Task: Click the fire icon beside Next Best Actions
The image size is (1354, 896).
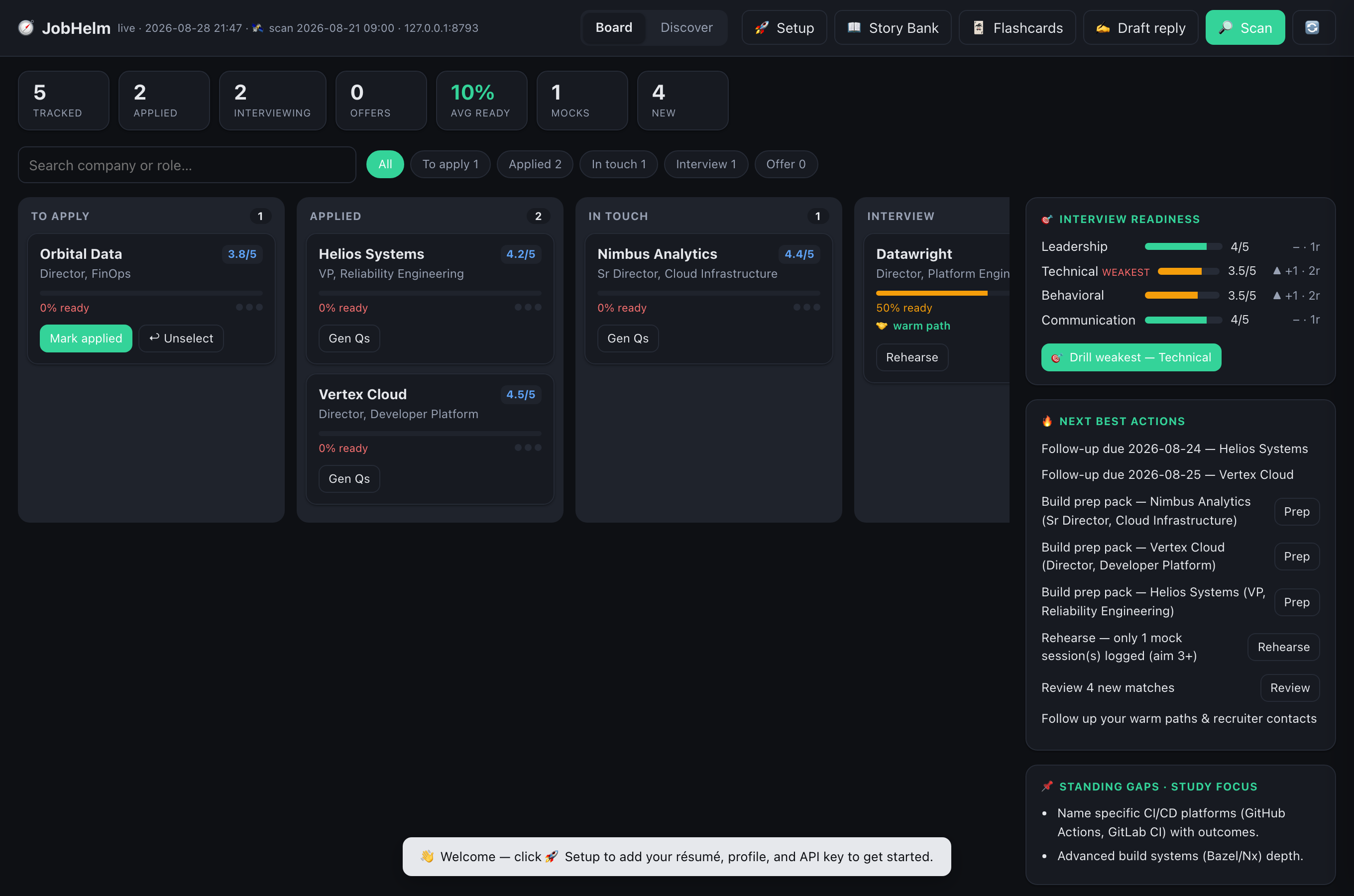Action: pos(1047,421)
